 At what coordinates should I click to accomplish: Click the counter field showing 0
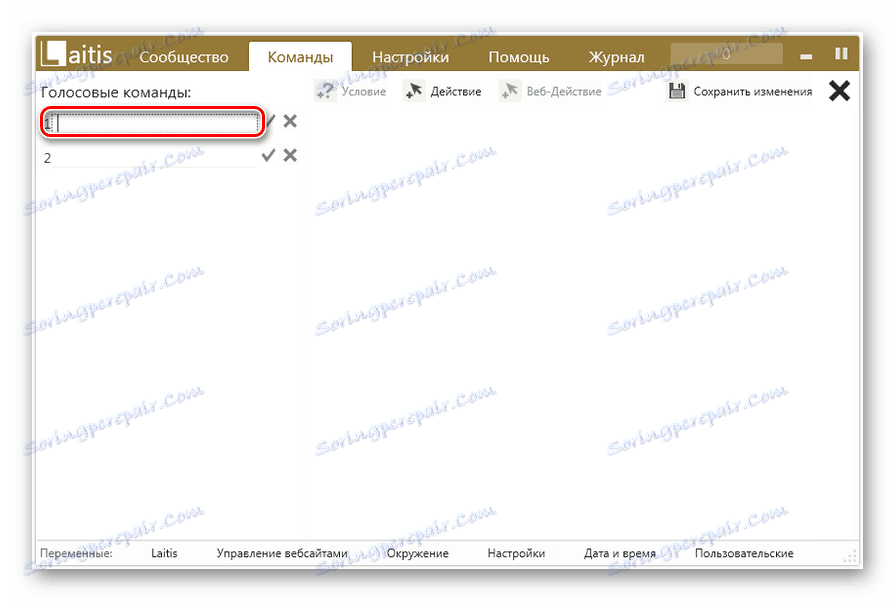(x=726, y=54)
